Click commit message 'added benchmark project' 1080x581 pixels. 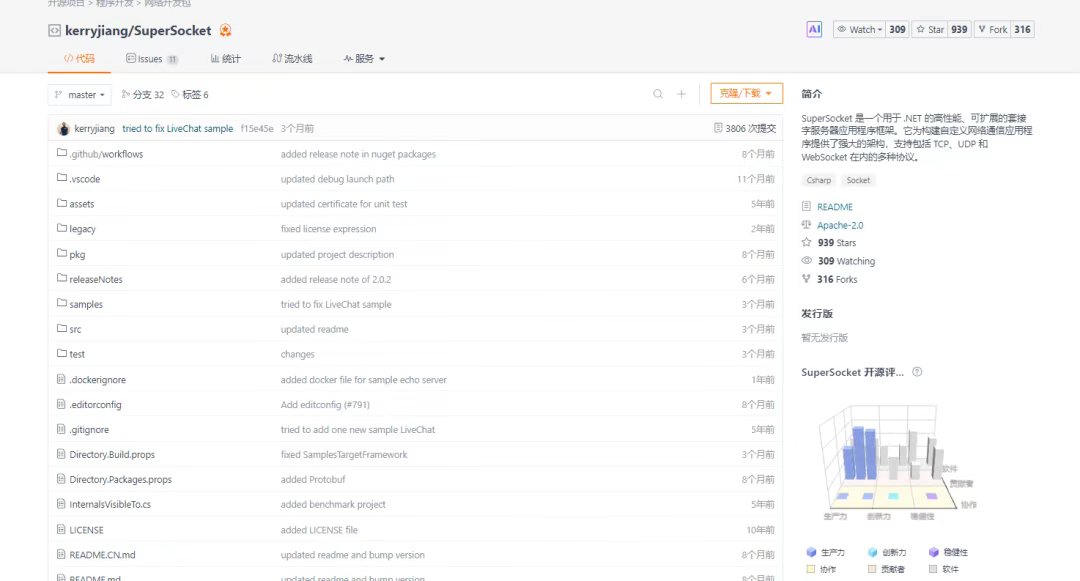point(333,505)
